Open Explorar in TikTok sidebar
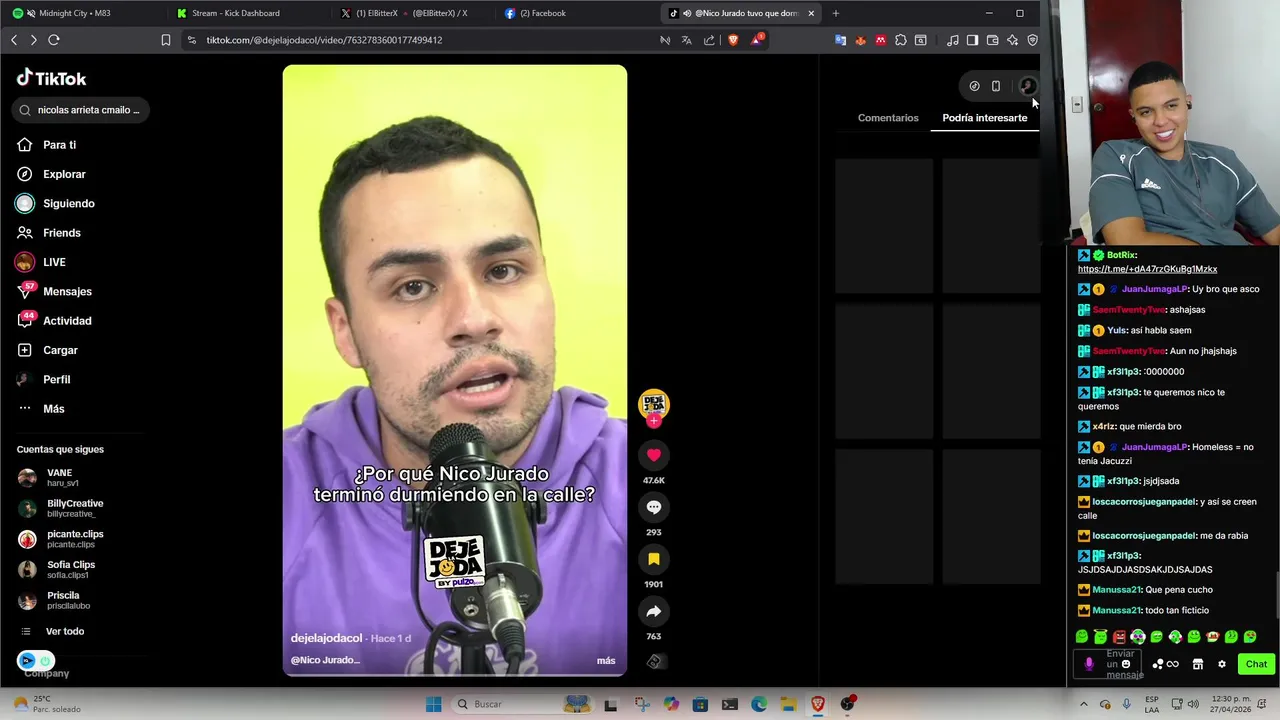The height and width of the screenshot is (720, 1280). coord(64,174)
